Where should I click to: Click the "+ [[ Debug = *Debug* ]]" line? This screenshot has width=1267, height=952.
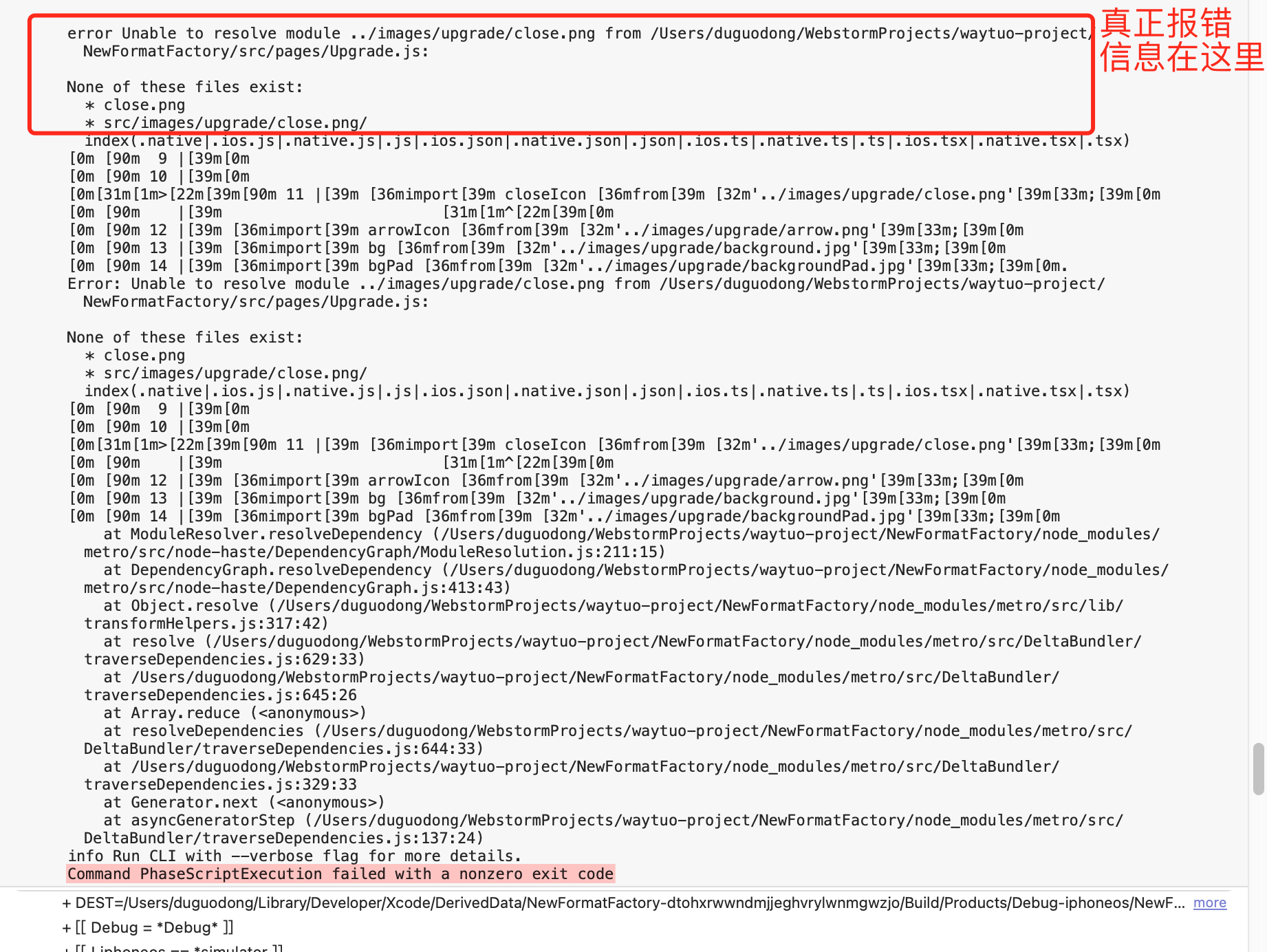point(148,927)
